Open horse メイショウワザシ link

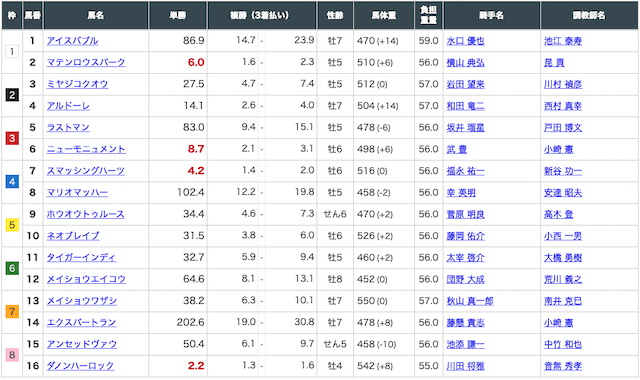pos(82,301)
